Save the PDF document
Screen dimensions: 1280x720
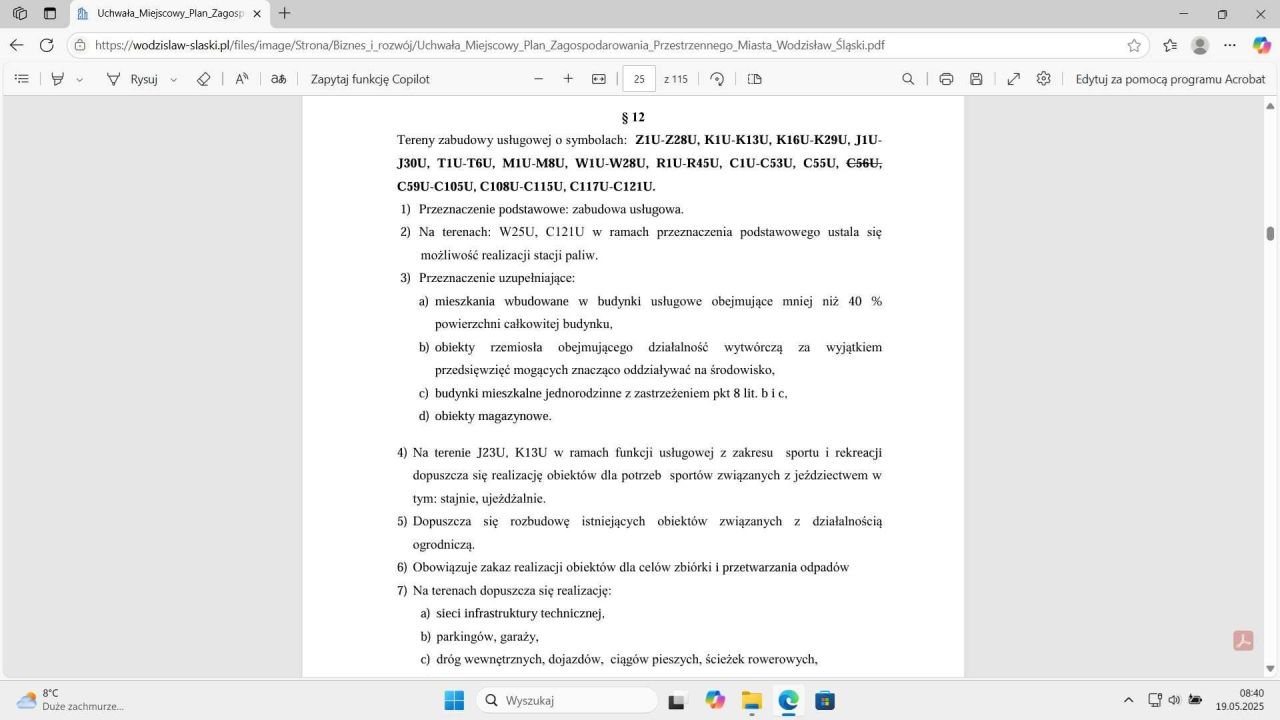976,78
